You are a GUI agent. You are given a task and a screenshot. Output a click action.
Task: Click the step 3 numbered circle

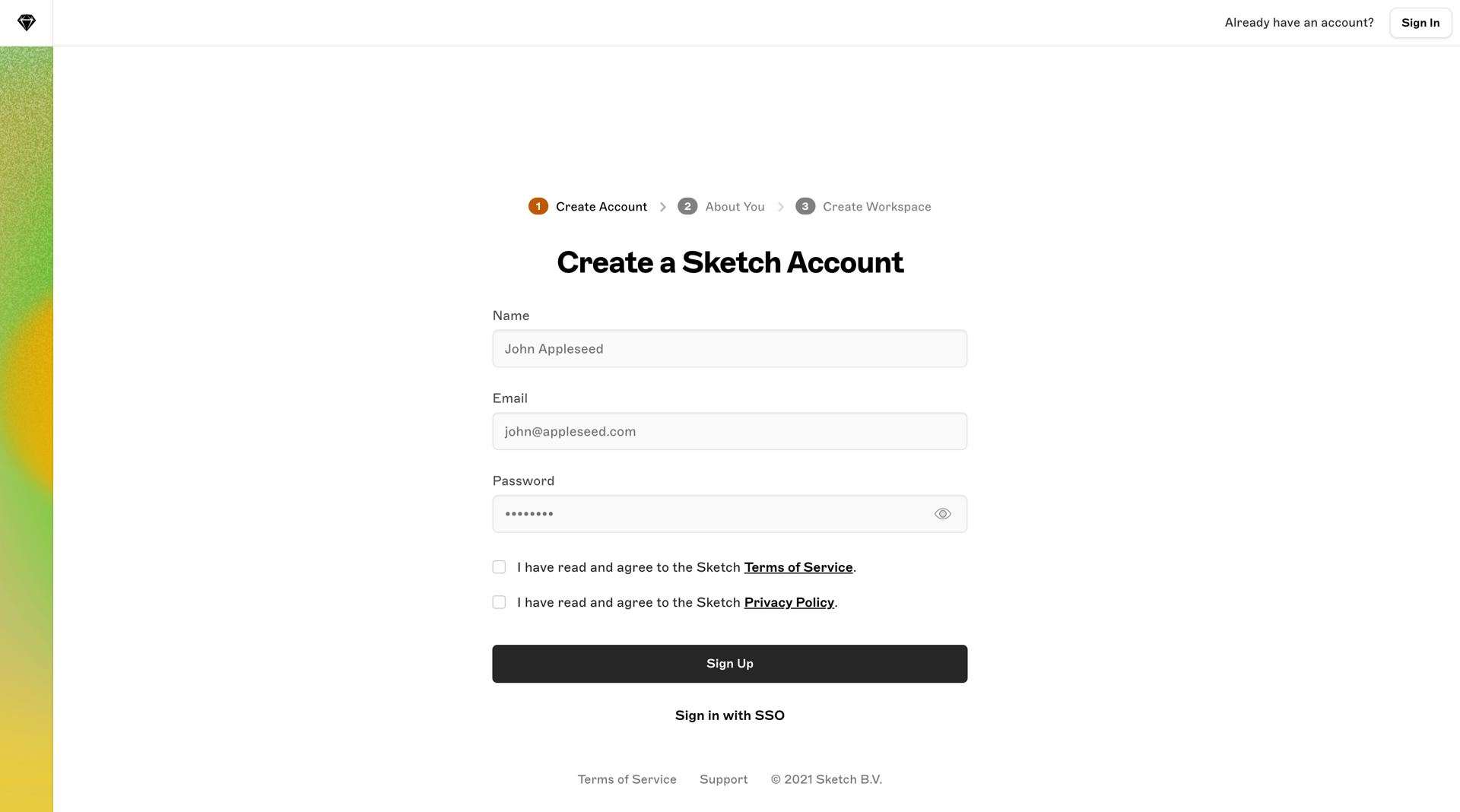[805, 206]
